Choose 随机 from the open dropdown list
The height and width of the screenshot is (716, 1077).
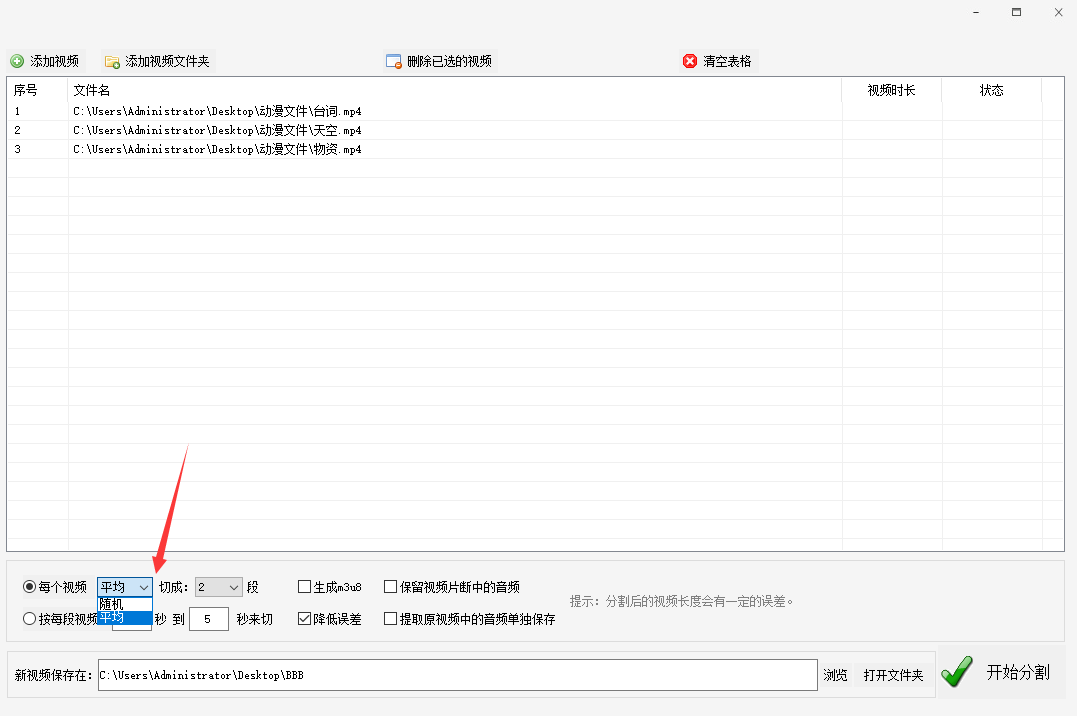124,604
